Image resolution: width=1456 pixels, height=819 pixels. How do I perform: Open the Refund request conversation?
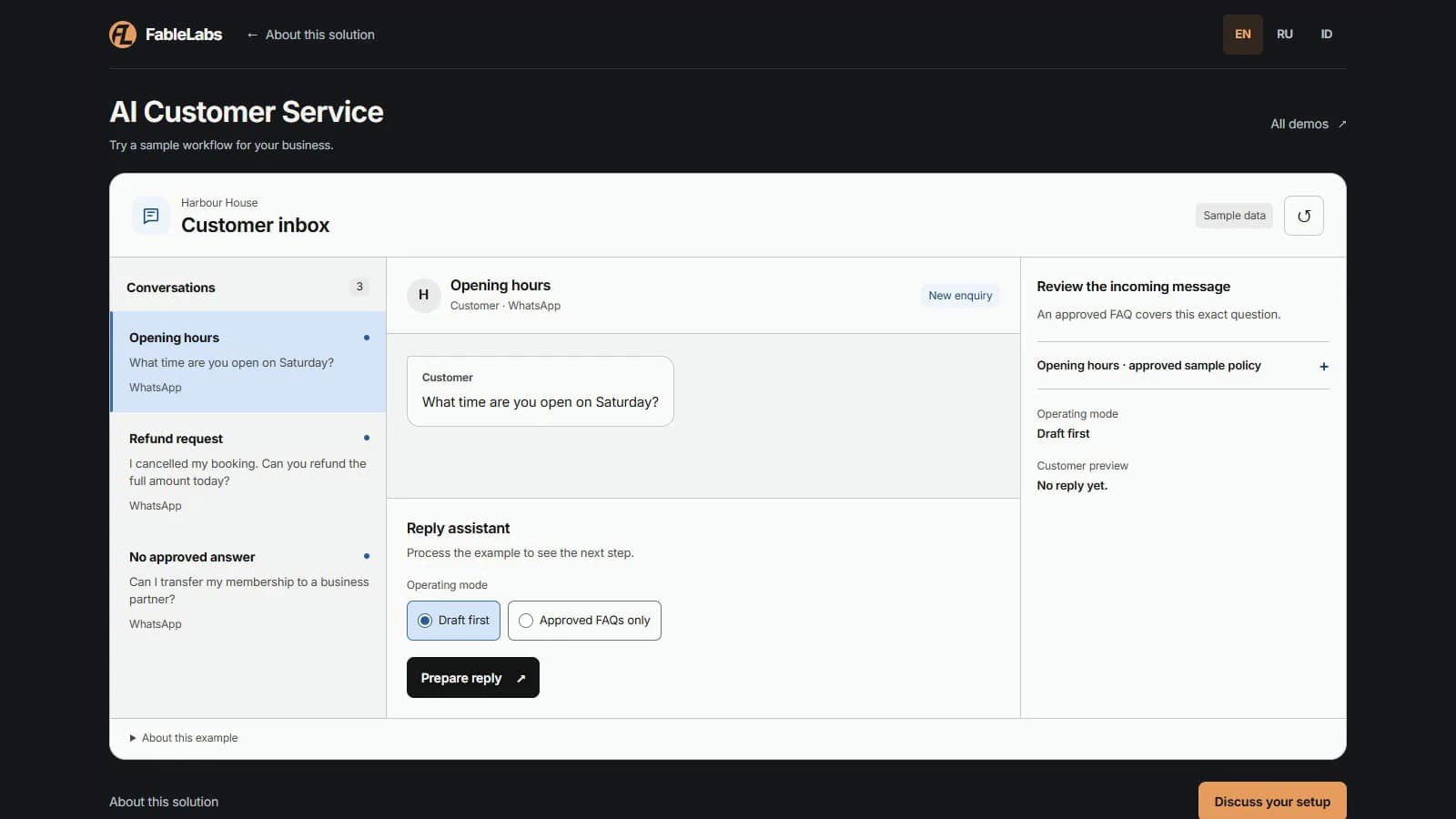[248, 471]
